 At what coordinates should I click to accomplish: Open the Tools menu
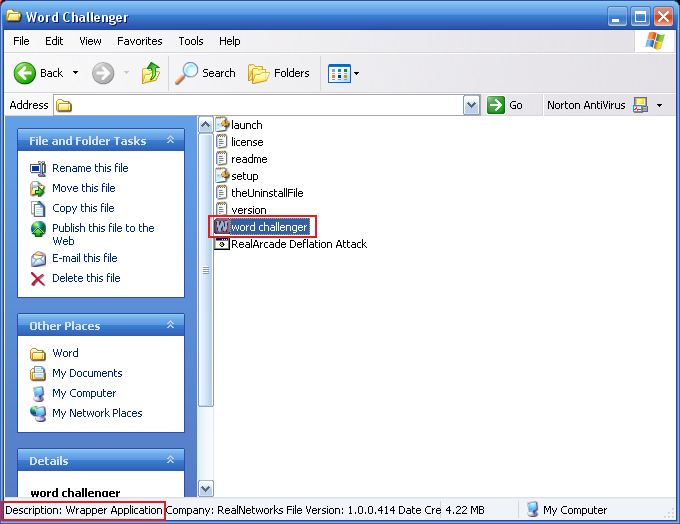191,41
